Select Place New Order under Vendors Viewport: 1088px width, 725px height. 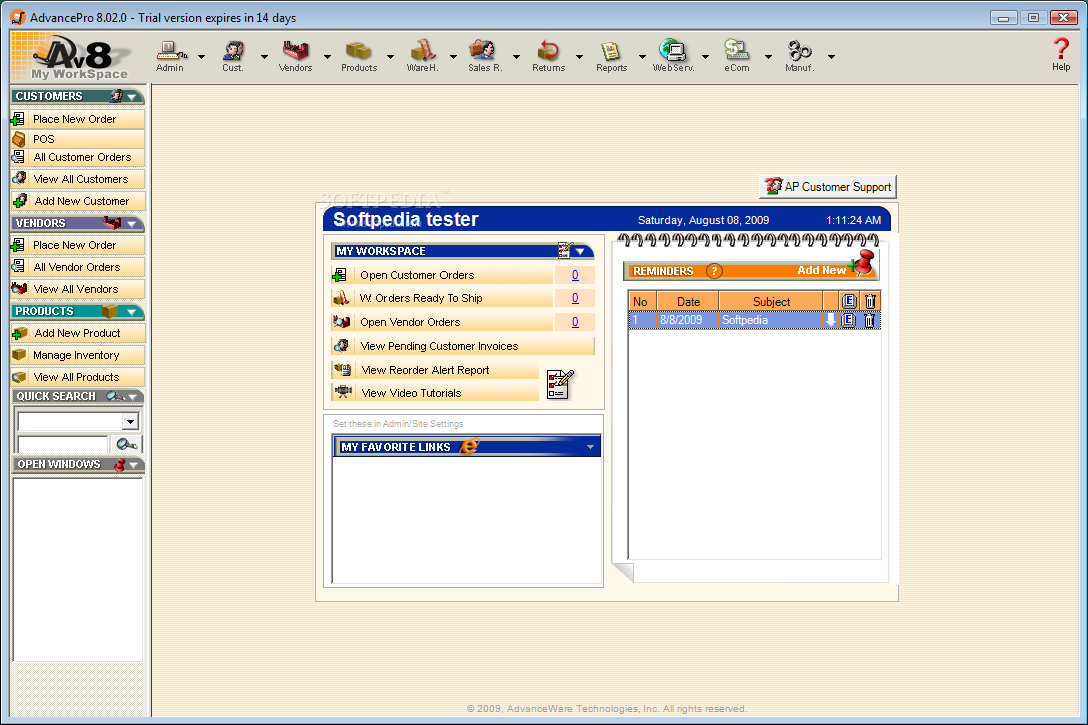click(78, 246)
